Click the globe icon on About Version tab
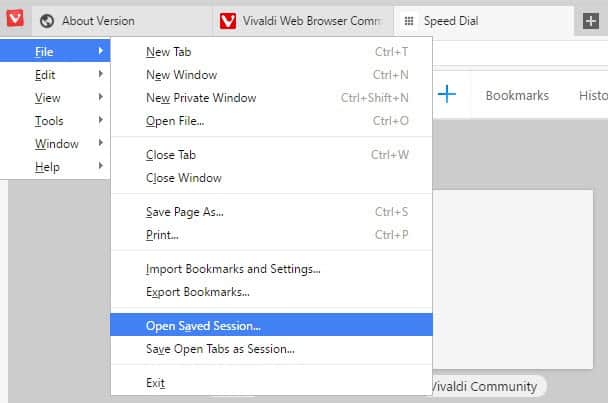The image size is (608, 403). click(47, 21)
